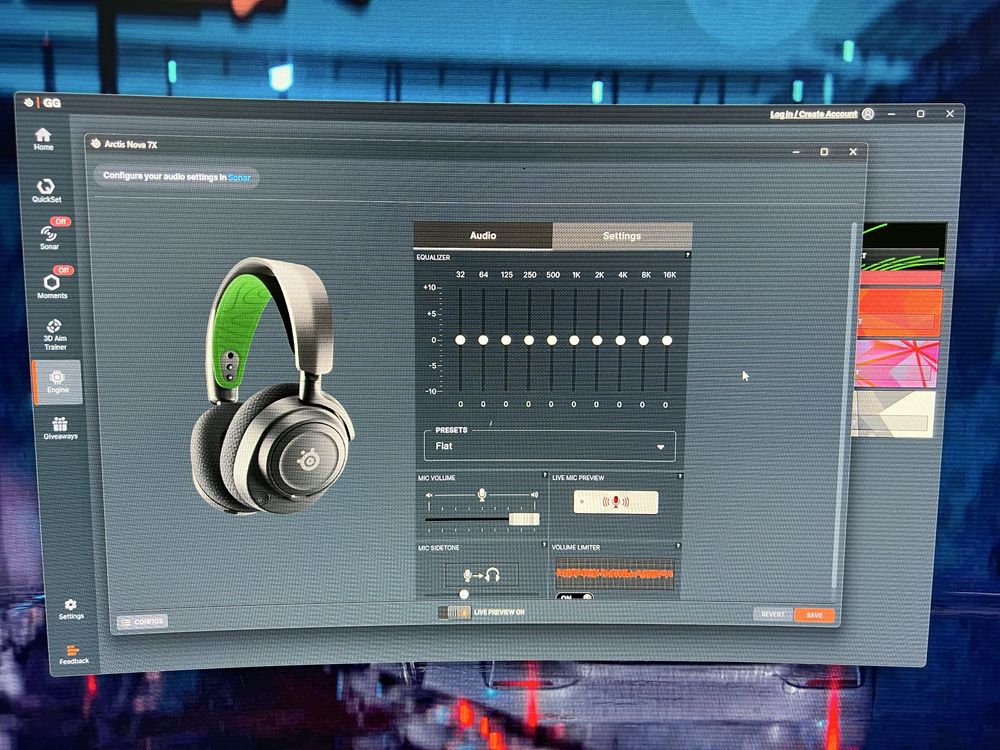
Task: Click the Arctis Nova 7X headset image
Action: 273,385
